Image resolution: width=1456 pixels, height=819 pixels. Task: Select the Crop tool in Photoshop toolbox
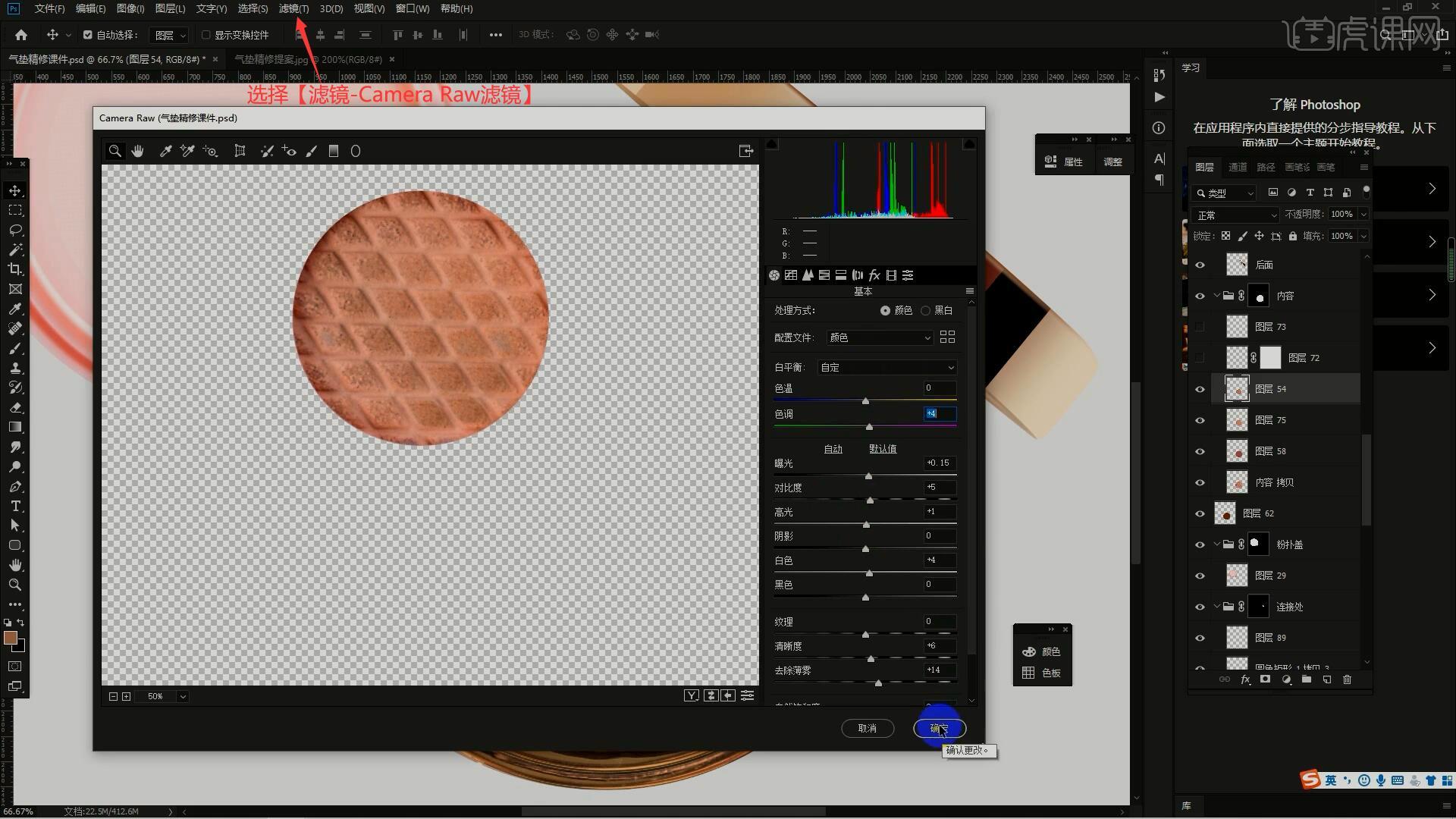pos(15,269)
